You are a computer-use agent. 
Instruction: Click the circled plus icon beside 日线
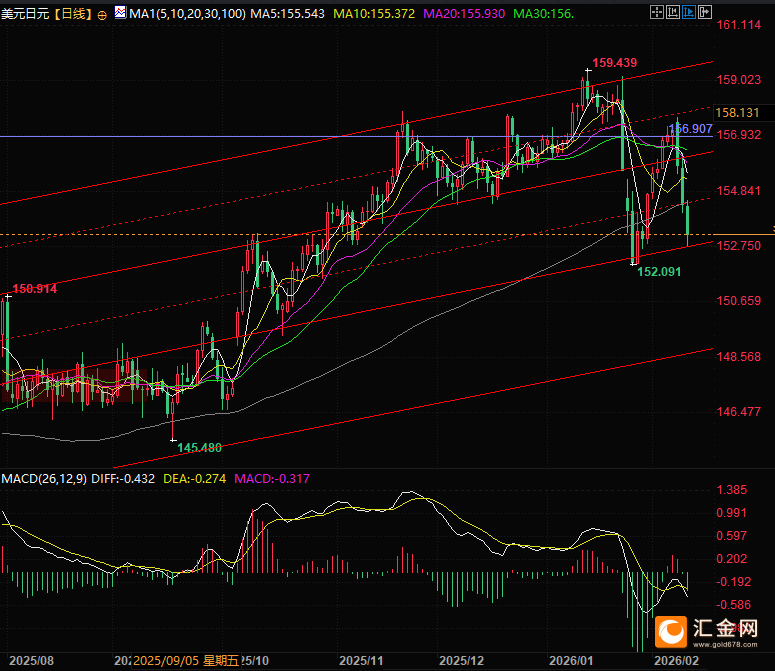[x=102, y=15]
